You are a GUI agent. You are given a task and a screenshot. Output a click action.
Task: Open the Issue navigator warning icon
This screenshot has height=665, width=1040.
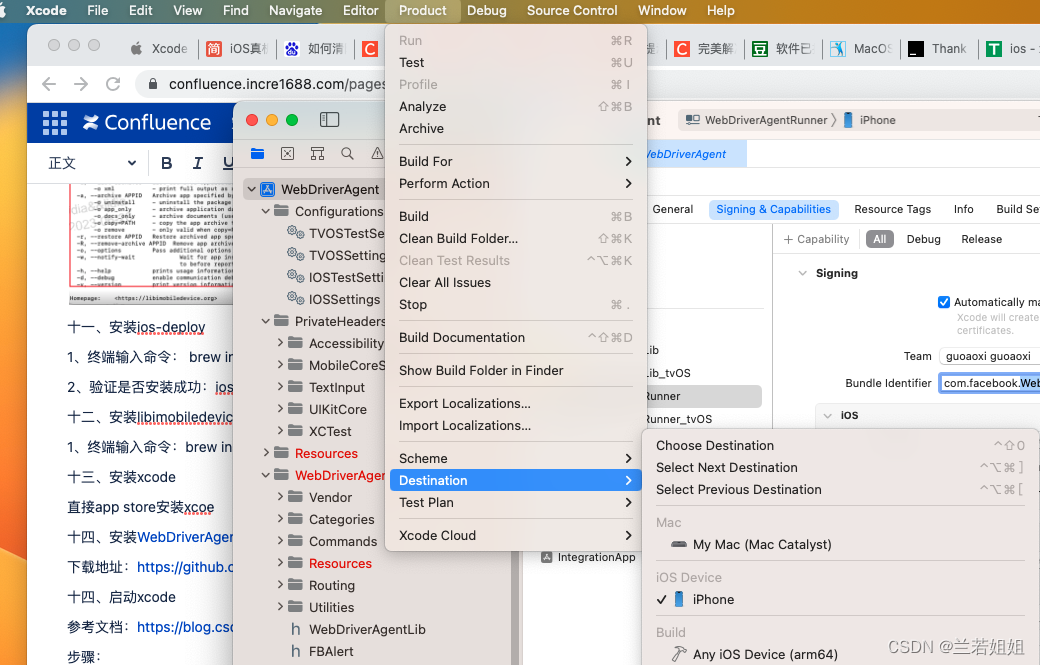click(377, 154)
